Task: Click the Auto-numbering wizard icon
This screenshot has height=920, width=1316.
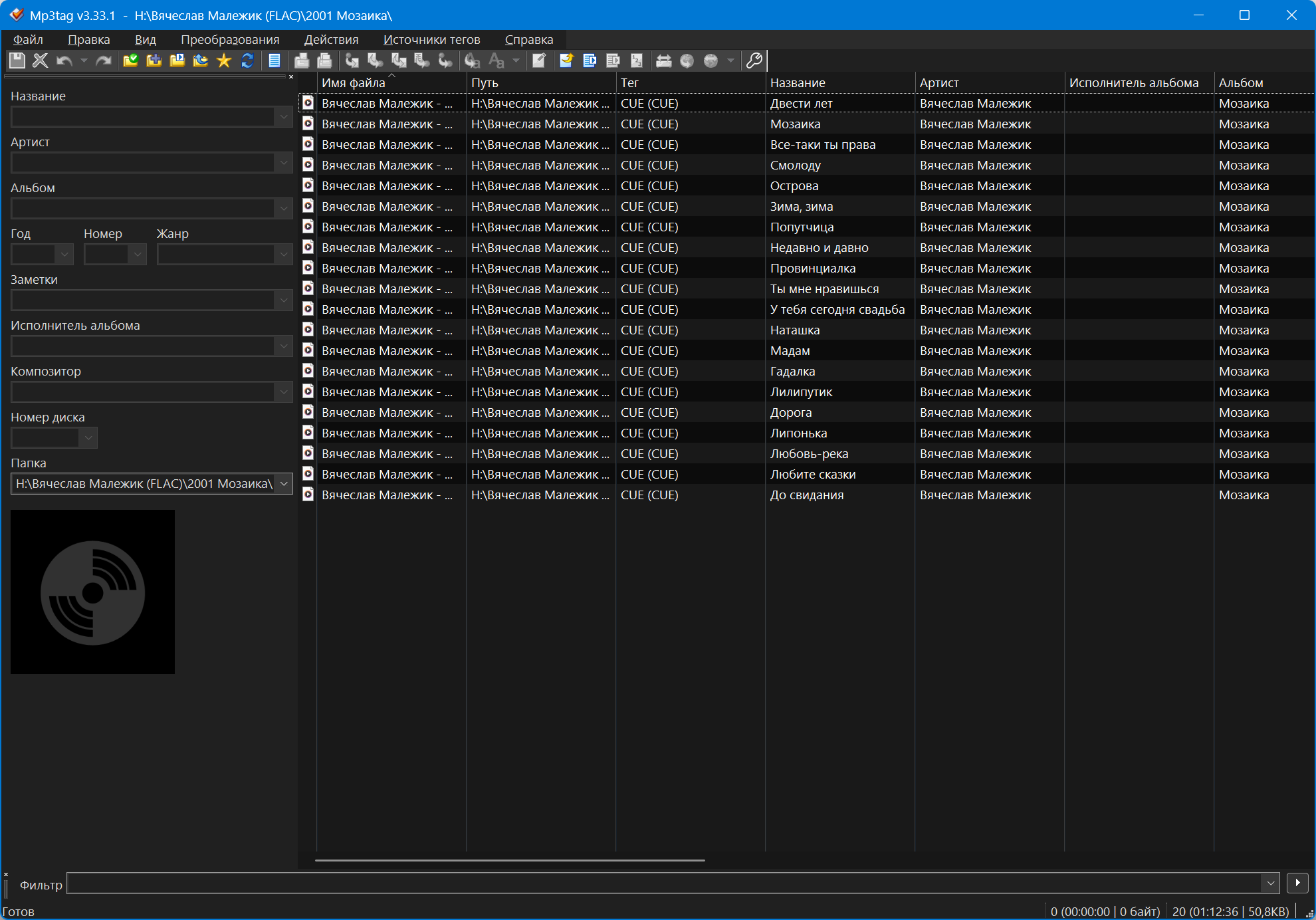Action: tap(637, 61)
